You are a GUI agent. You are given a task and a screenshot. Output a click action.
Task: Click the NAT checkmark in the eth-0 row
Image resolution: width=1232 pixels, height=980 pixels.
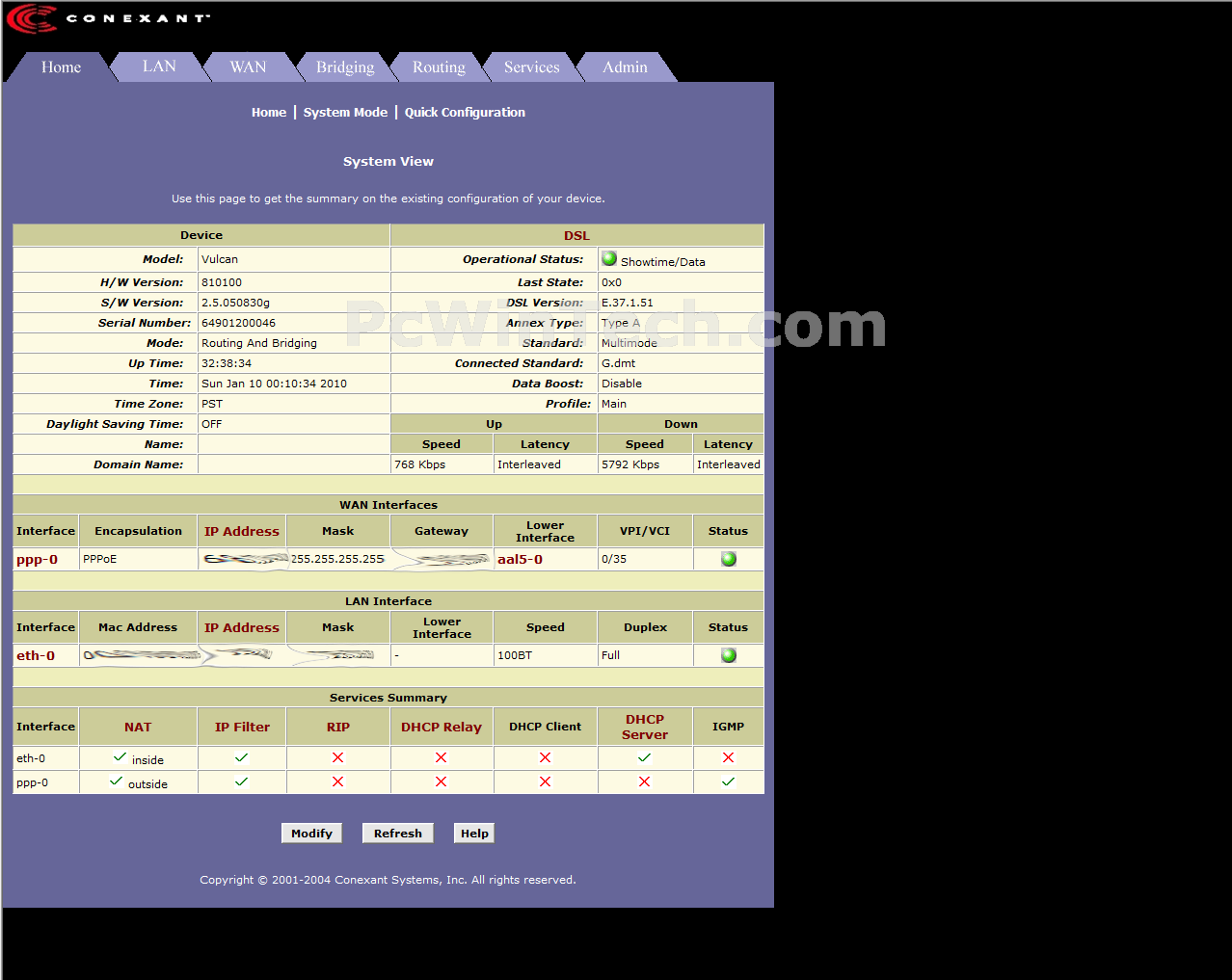(120, 757)
